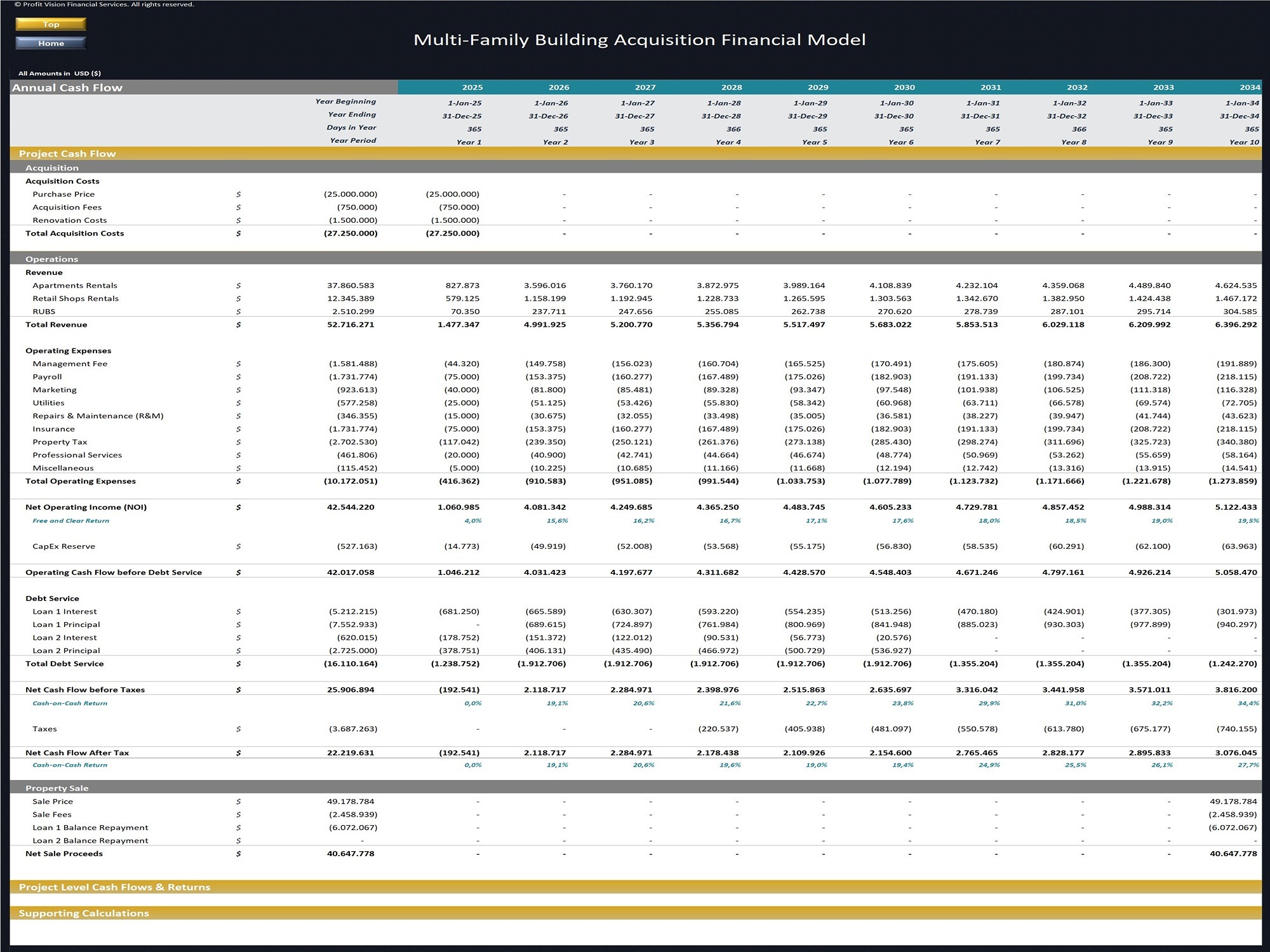Click the Taxes row label
Screen dimensions: 1270x952
tap(44, 729)
